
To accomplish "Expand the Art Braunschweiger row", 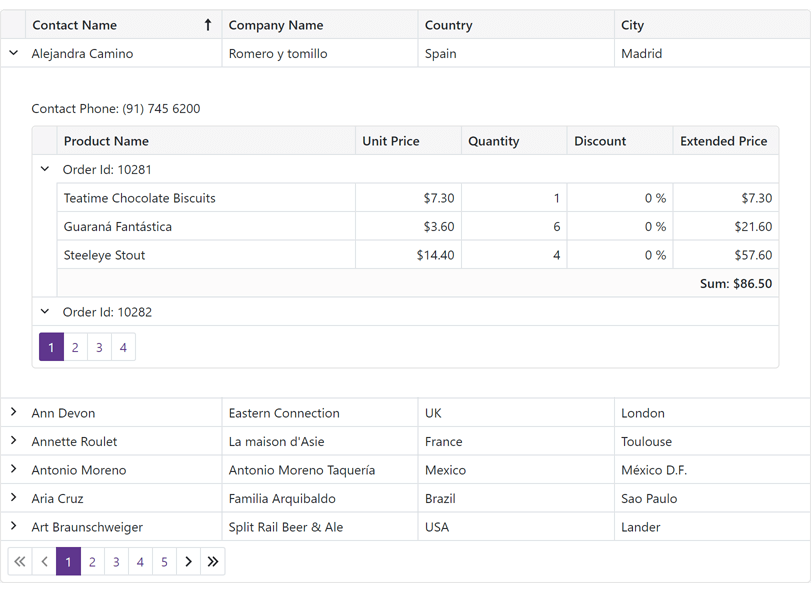I will [x=13, y=527].
